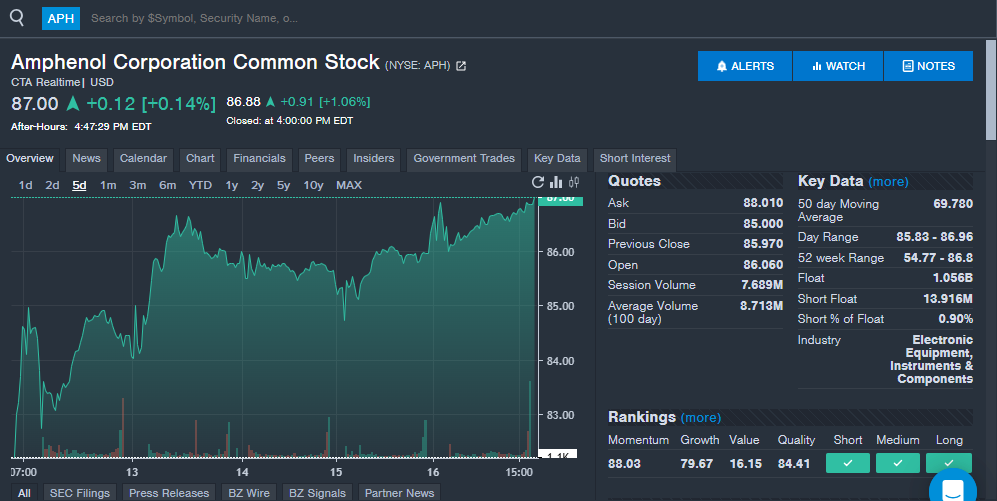997x501 pixels.
Task: Open the Calendar tab
Action: tap(143, 159)
